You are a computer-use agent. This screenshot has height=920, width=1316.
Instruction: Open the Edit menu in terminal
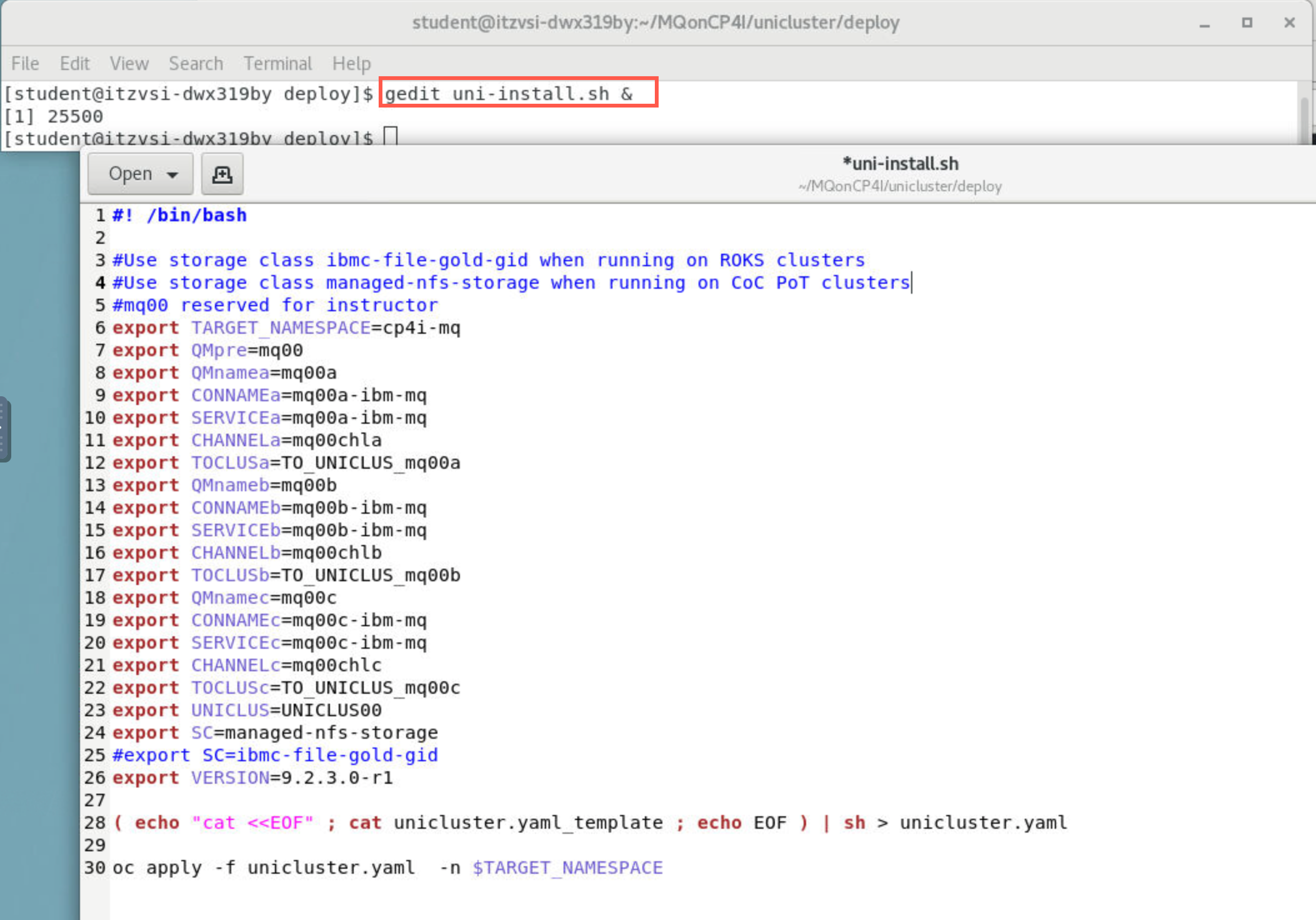coord(74,63)
